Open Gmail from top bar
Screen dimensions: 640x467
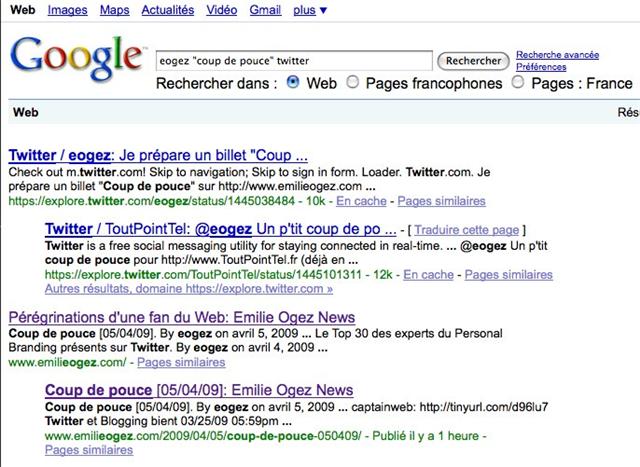[x=265, y=10]
